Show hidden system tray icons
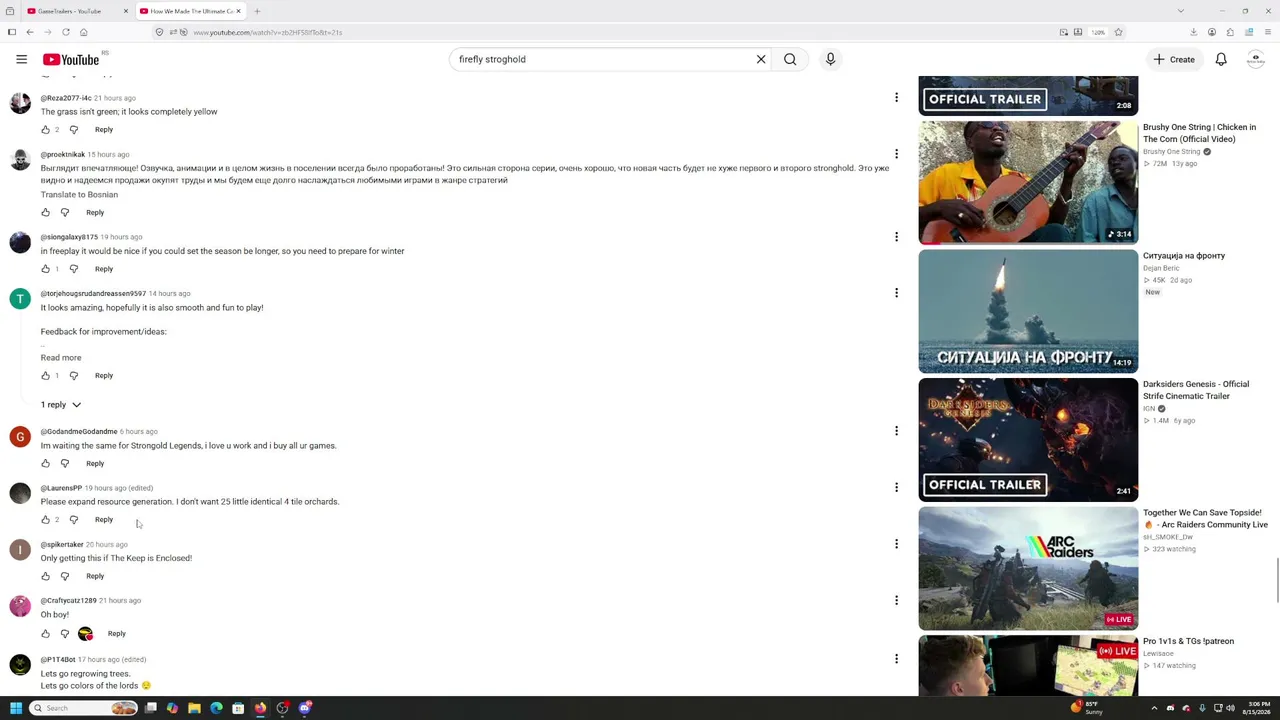The image size is (1280, 720). tap(1154, 708)
